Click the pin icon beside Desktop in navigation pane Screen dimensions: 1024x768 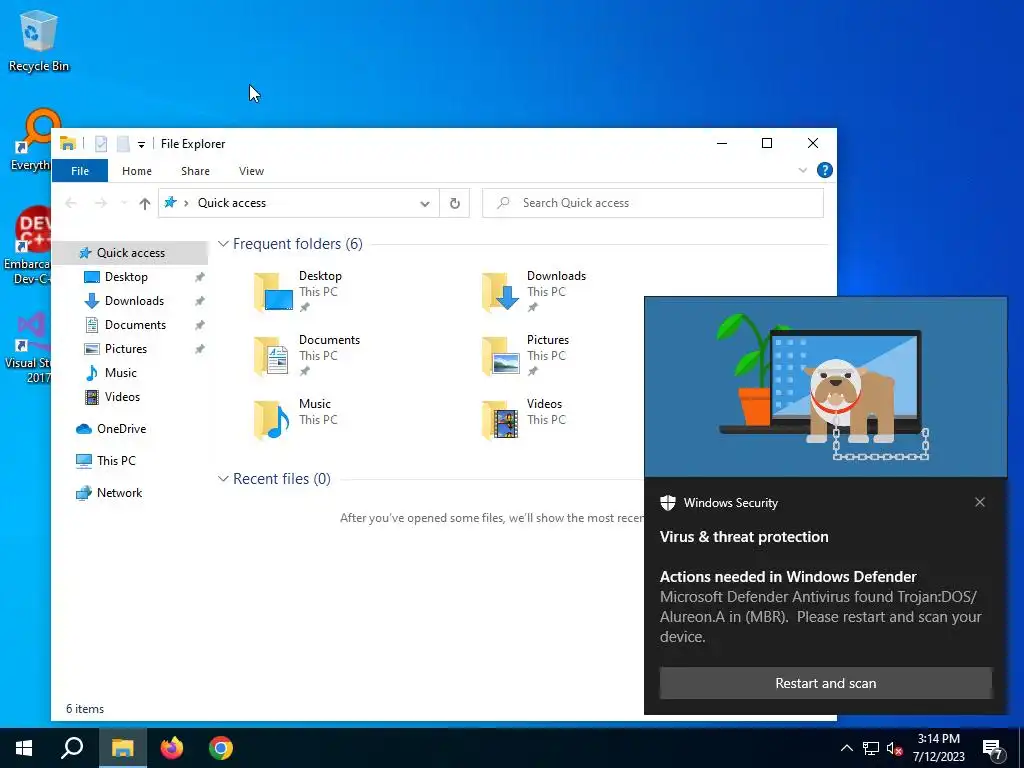(200, 277)
